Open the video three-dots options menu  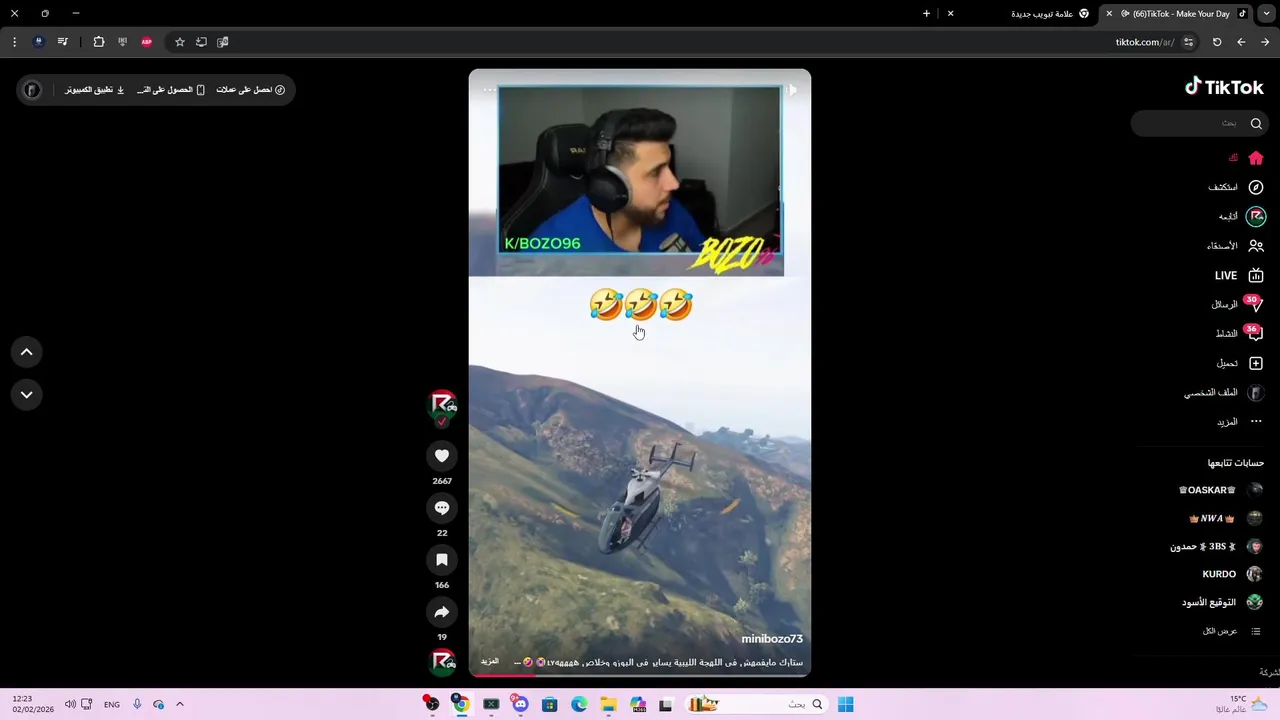click(489, 90)
